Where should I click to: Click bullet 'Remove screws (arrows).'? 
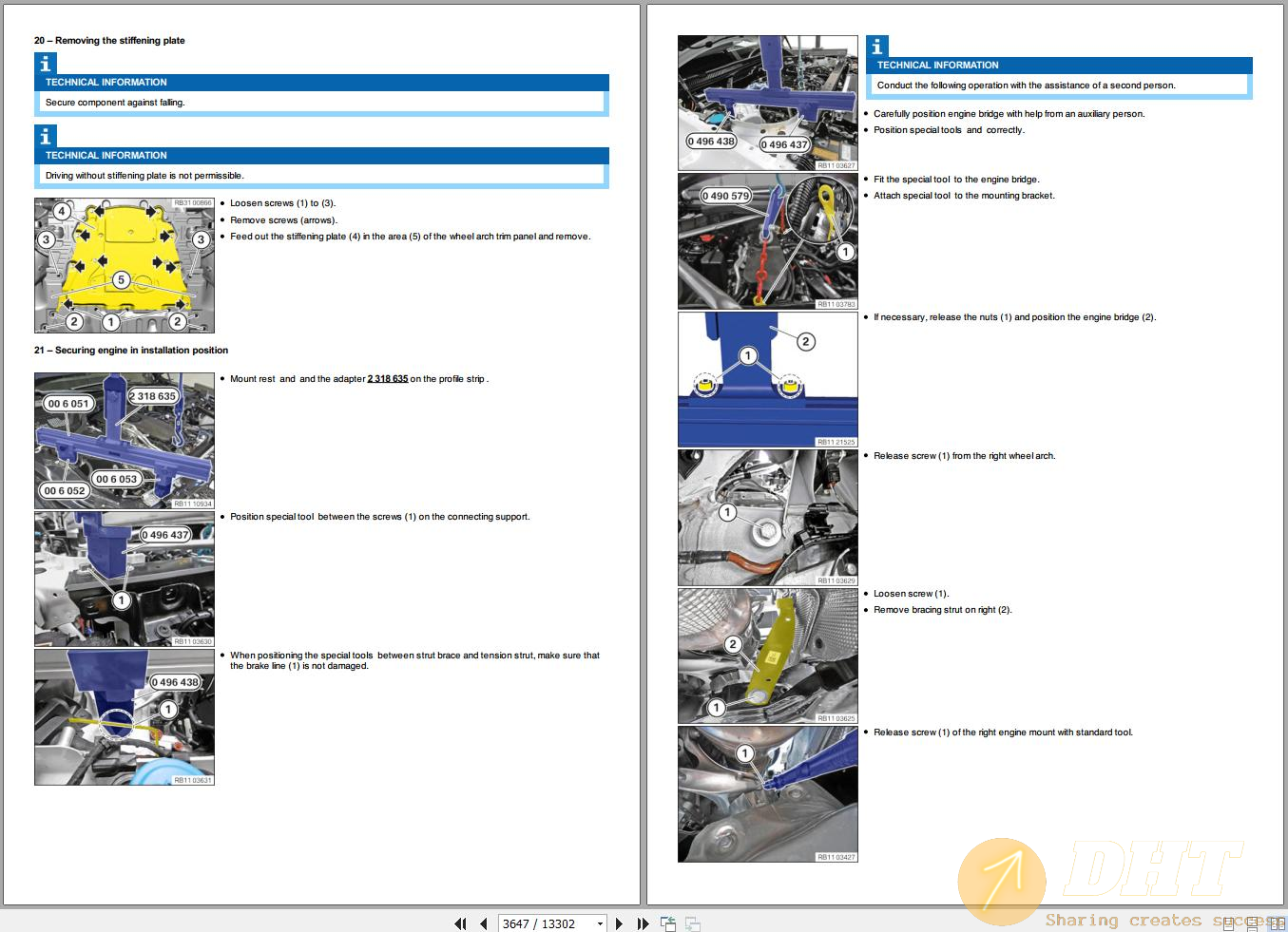[283, 220]
